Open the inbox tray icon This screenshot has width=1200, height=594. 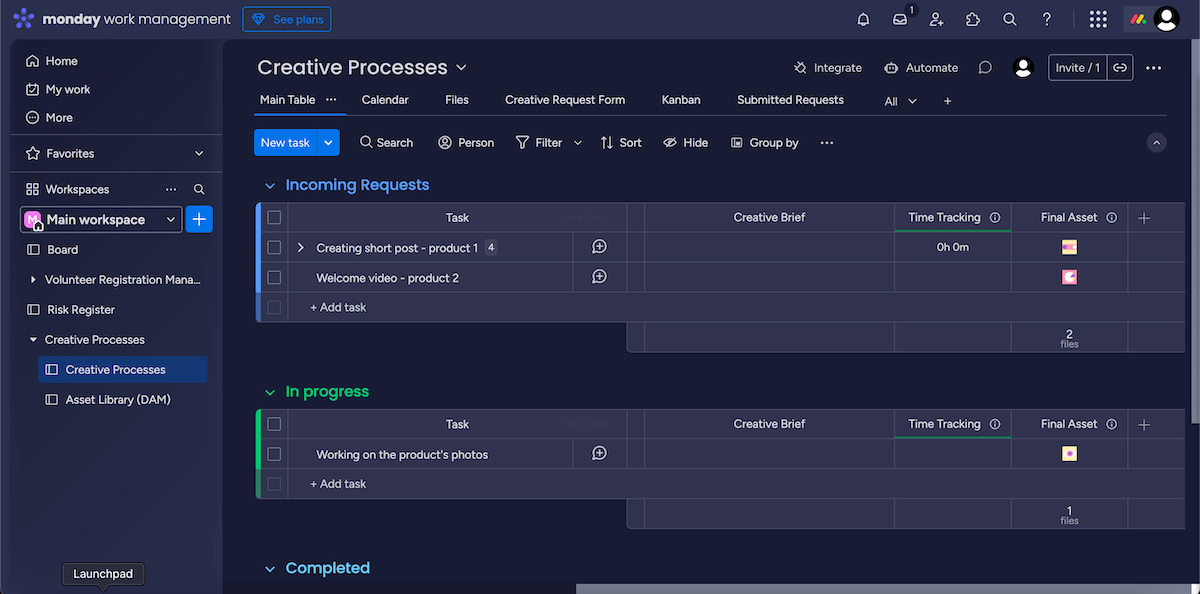(x=900, y=19)
